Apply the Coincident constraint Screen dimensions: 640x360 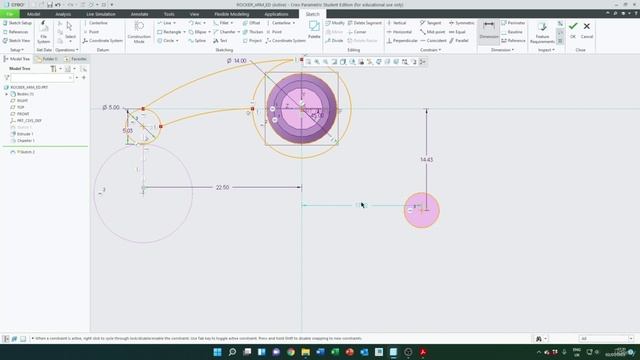(x=433, y=41)
